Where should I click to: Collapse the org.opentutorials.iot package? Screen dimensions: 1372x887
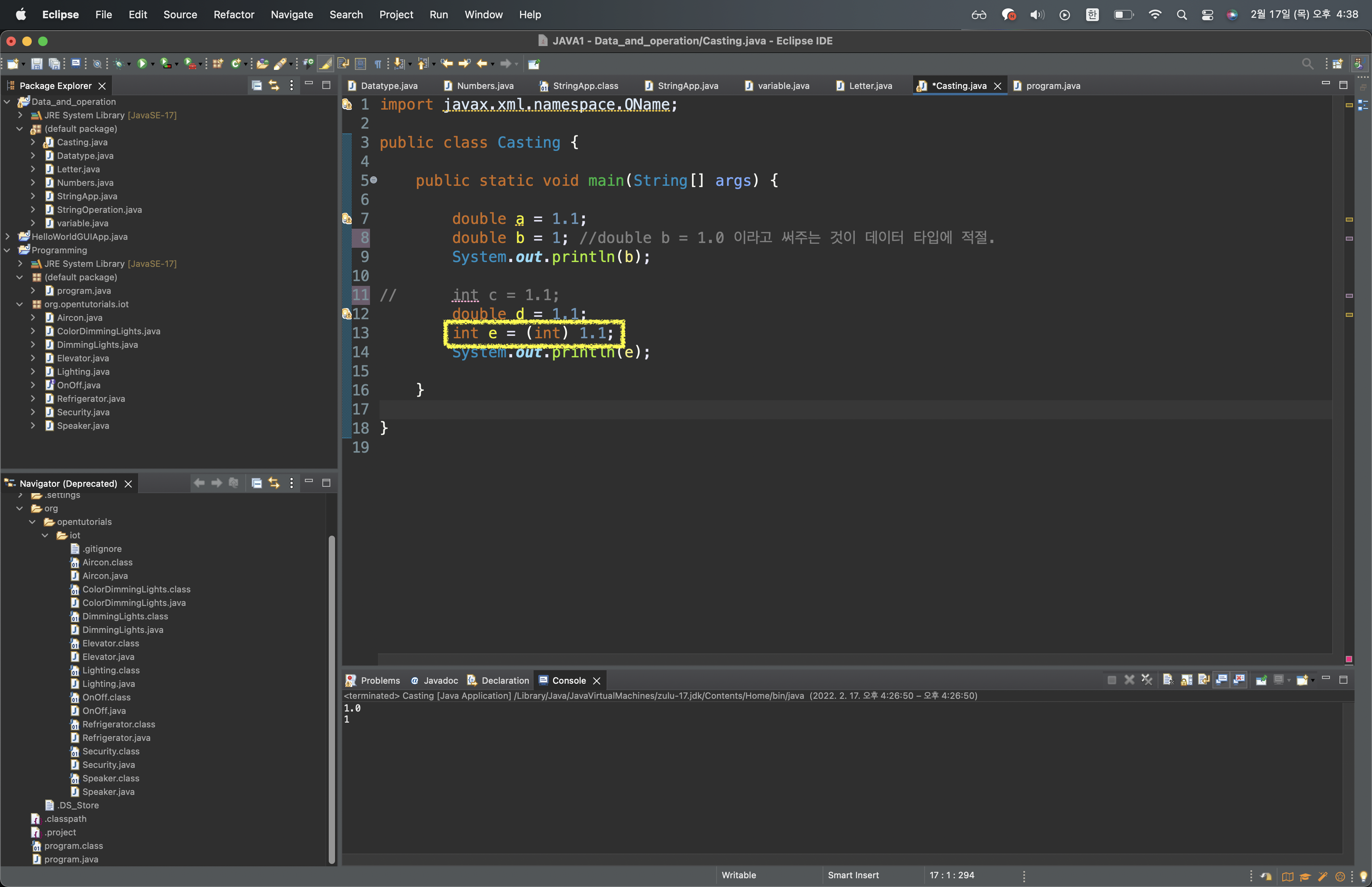coord(19,304)
